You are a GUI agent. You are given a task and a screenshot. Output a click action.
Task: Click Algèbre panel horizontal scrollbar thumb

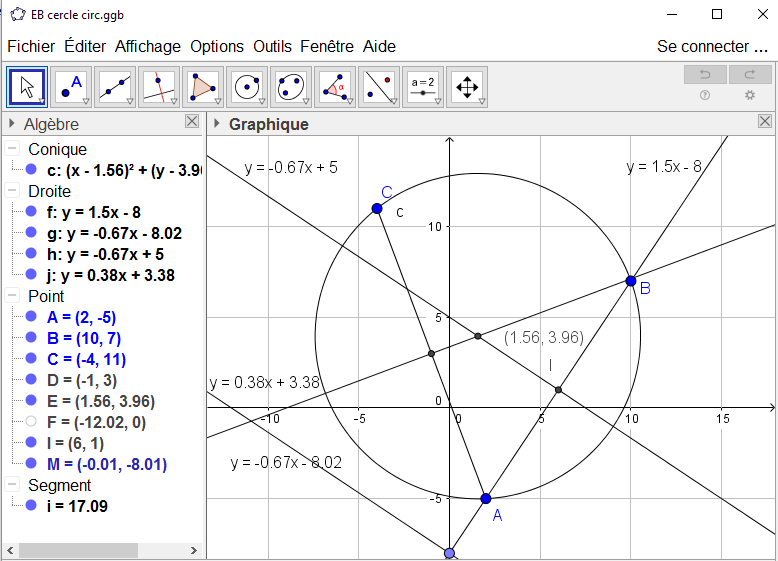pyautogui.click(x=78, y=550)
